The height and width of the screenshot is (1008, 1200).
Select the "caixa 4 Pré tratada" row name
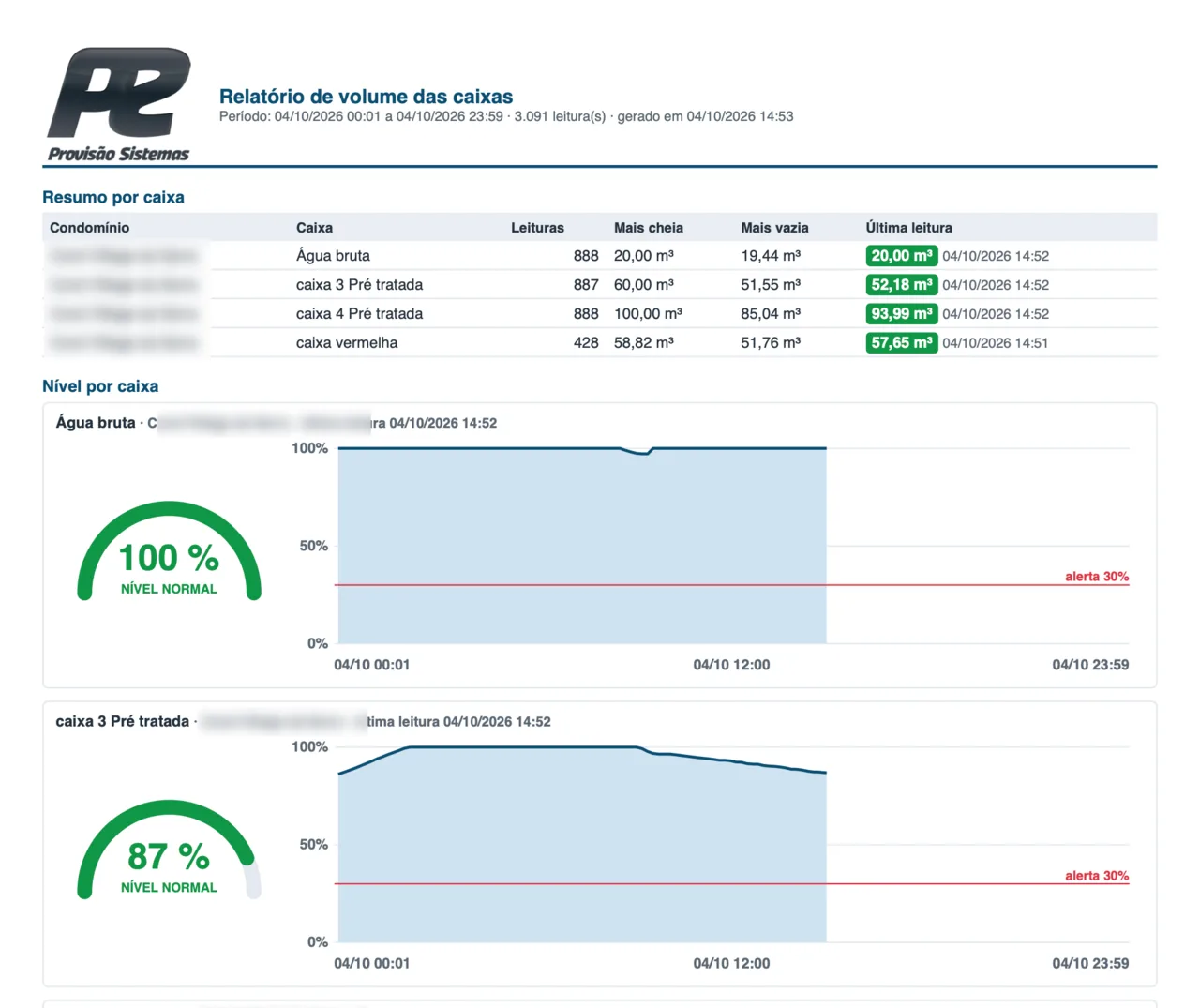tap(359, 314)
